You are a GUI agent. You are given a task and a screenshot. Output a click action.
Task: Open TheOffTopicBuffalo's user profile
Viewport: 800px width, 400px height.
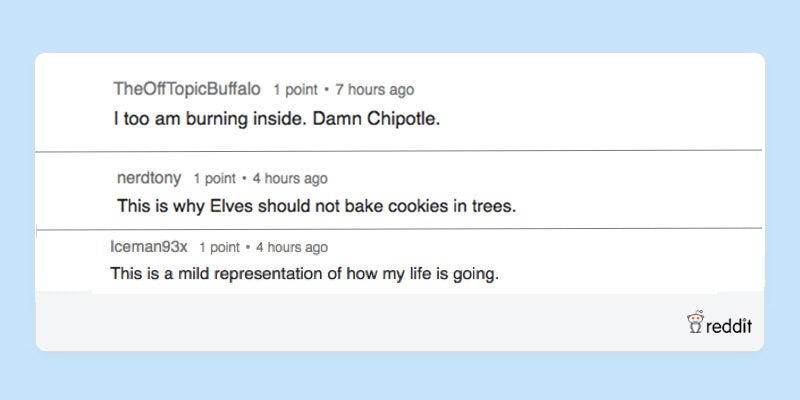tap(187, 89)
